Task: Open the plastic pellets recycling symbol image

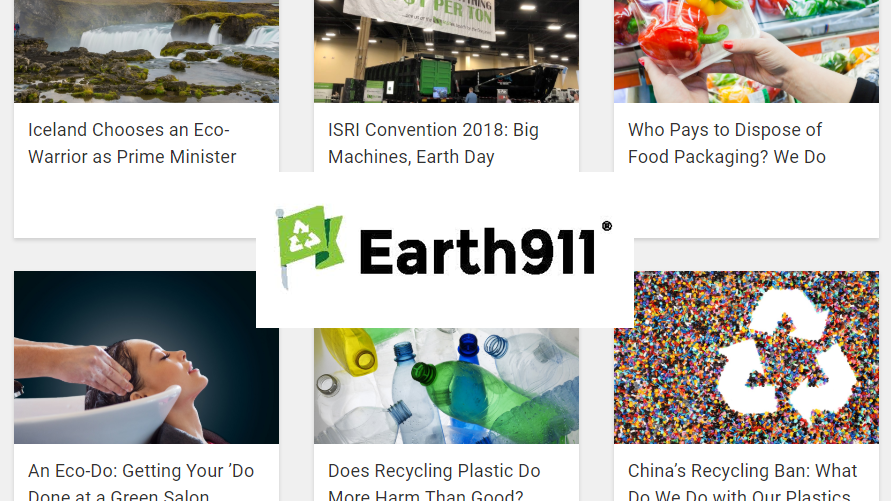Action: (756, 357)
